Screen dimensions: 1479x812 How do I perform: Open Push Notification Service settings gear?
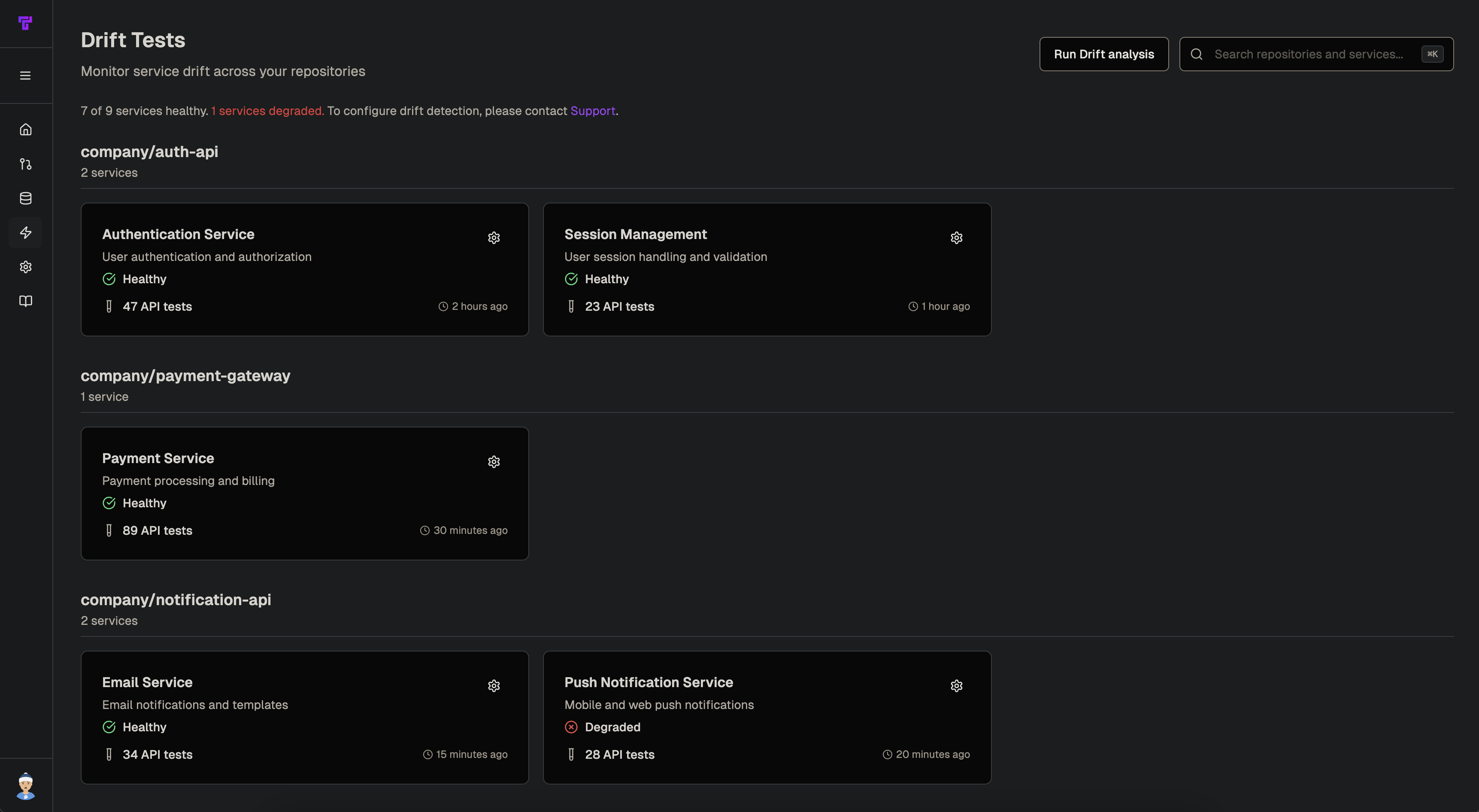click(x=956, y=685)
